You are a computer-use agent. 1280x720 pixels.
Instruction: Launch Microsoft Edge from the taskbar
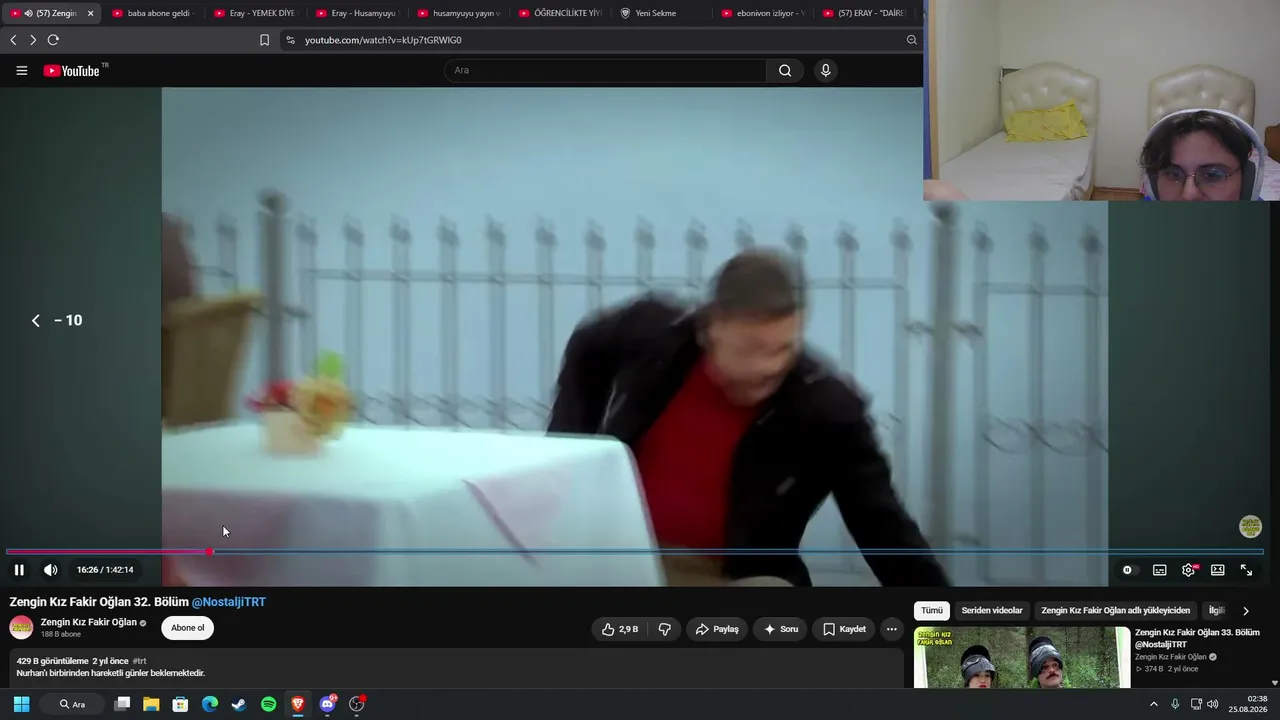pos(210,704)
